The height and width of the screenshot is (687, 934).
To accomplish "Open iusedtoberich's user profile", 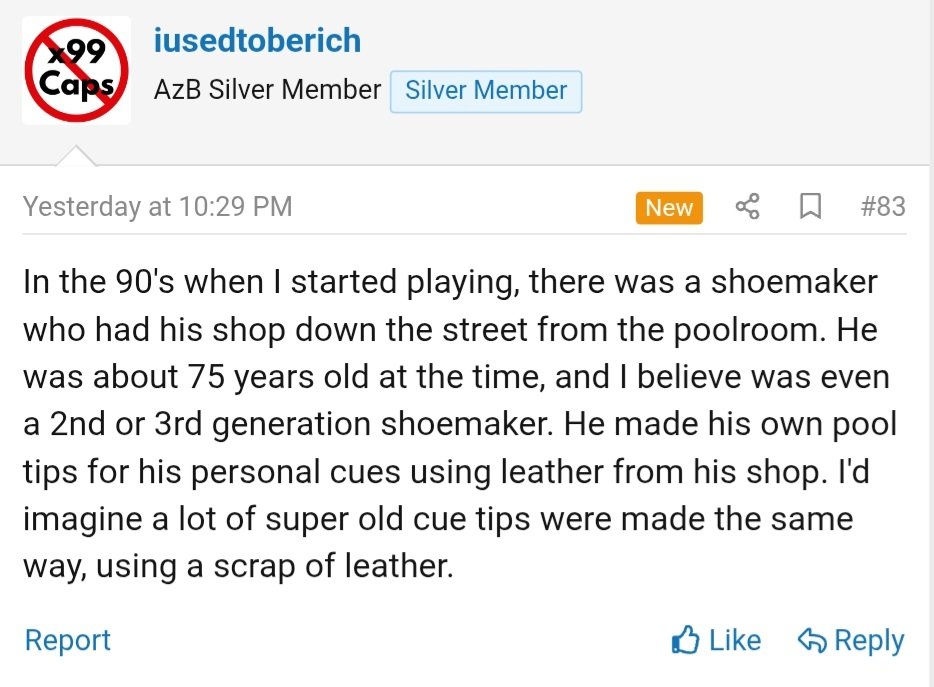I will point(257,41).
